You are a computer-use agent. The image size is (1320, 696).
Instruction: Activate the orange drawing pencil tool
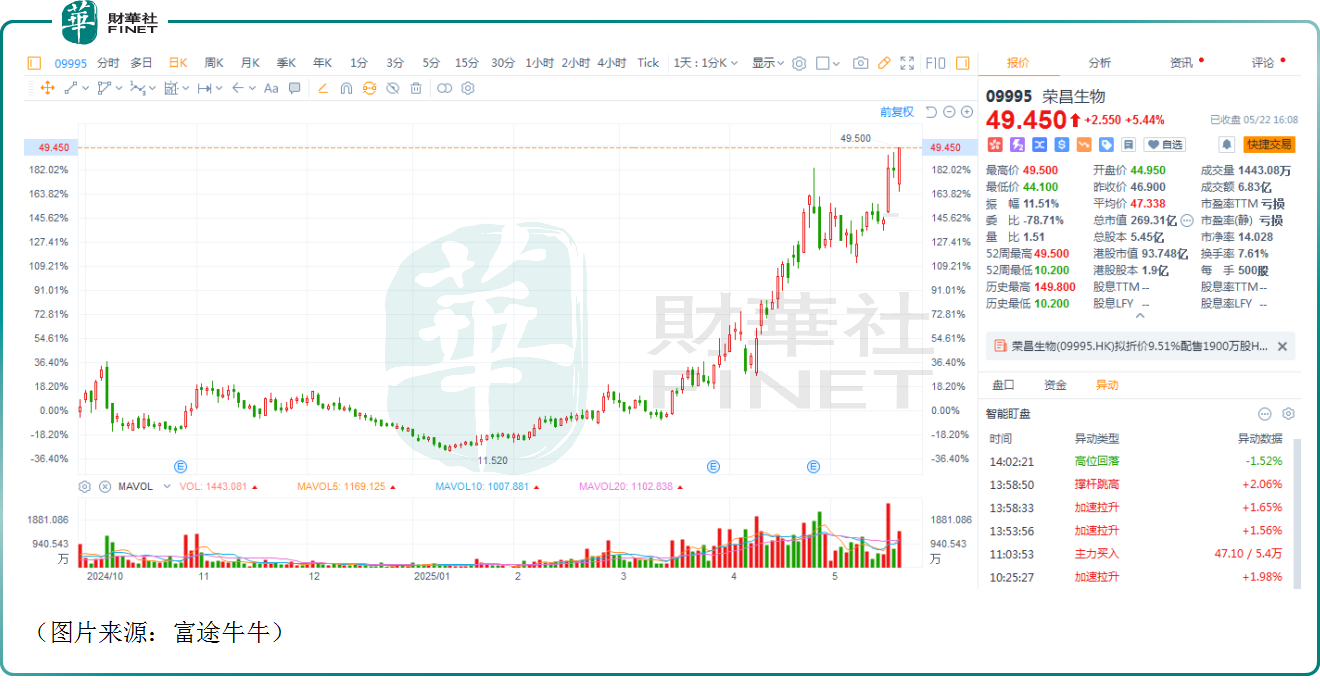point(884,63)
